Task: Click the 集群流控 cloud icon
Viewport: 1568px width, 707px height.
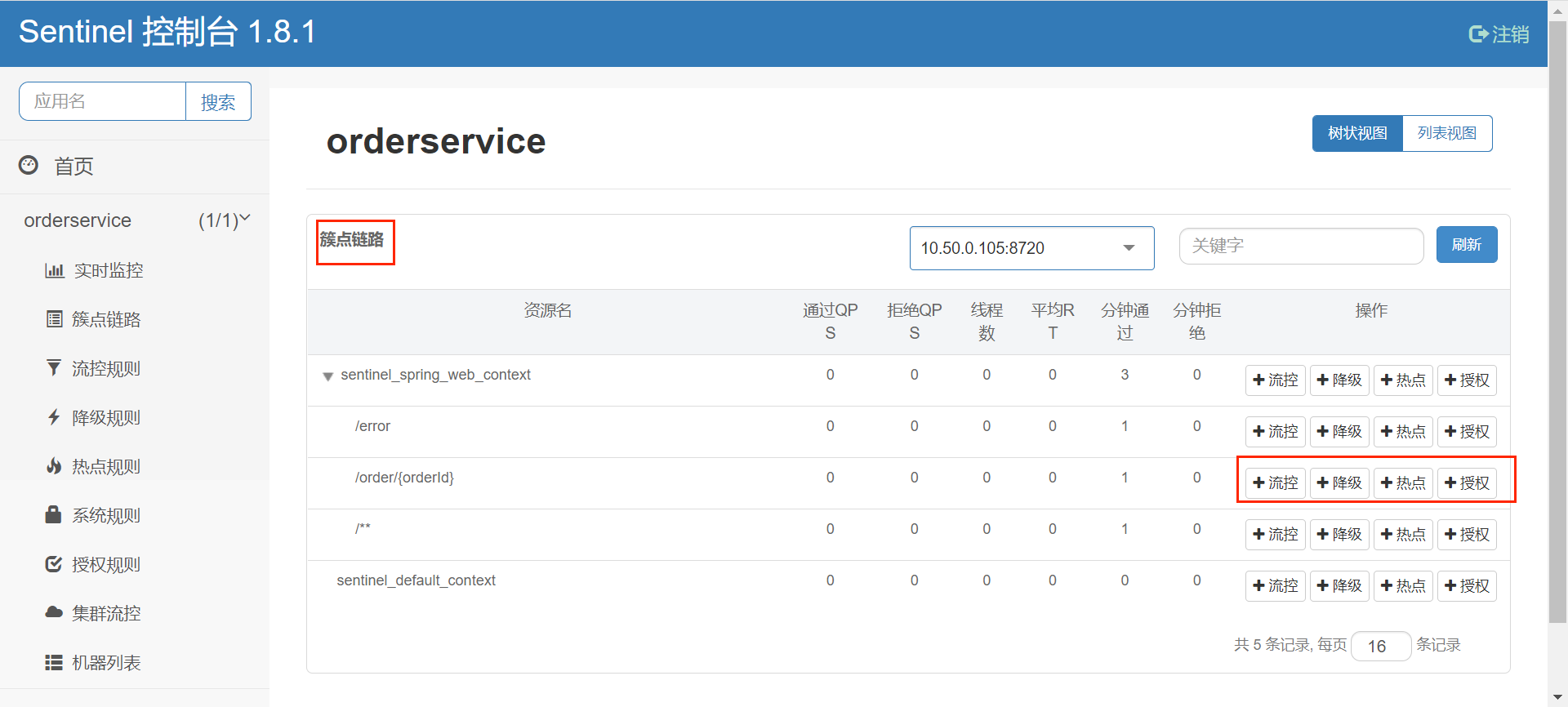Action: [x=54, y=612]
